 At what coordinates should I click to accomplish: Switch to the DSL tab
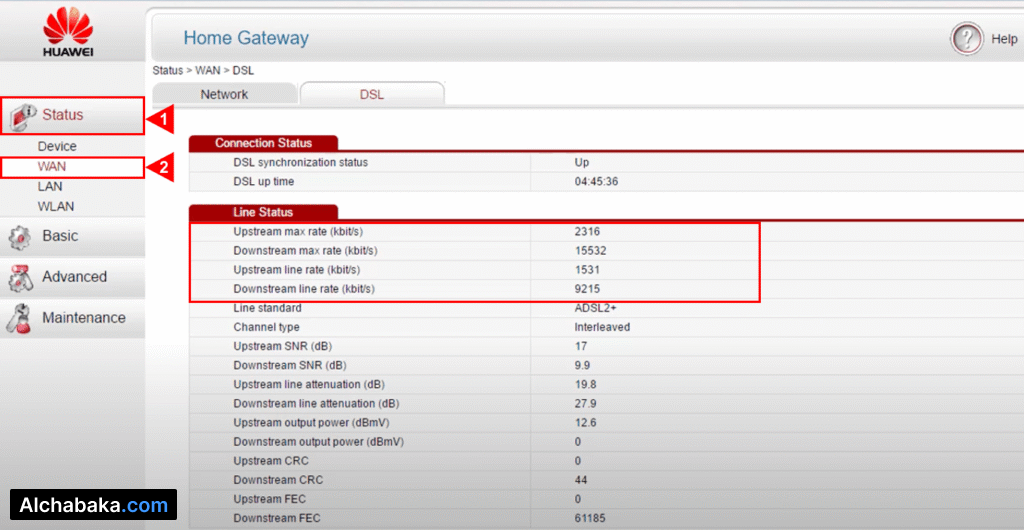[x=371, y=94]
